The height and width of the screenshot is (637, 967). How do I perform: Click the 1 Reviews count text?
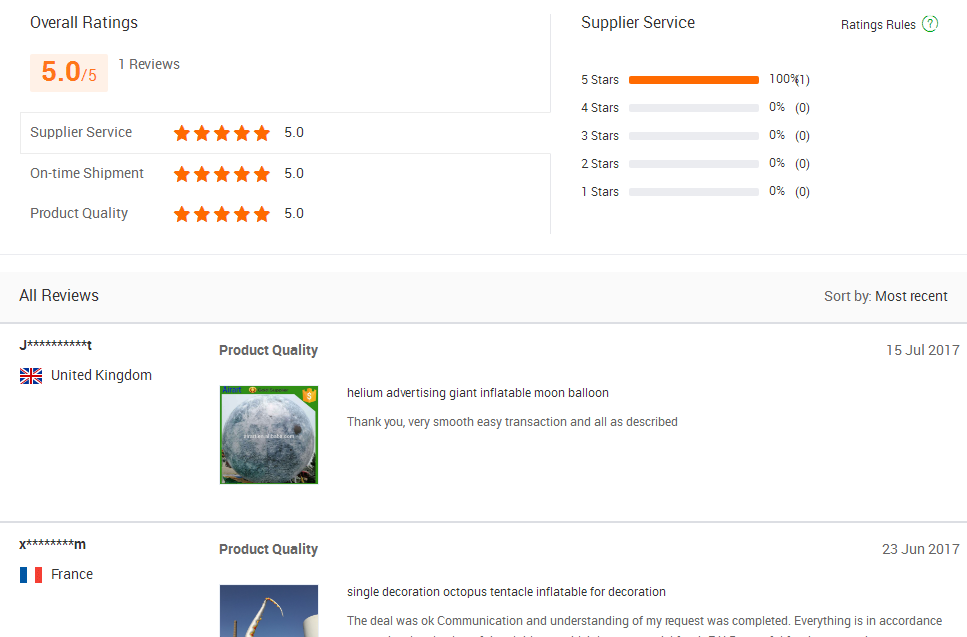coord(149,64)
